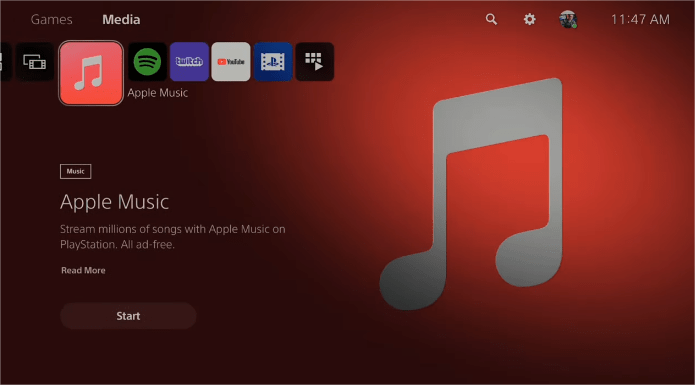This screenshot has width=695, height=385.
Task: Click the Read More link
Action: pyautogui.click(x=83, y=270)
